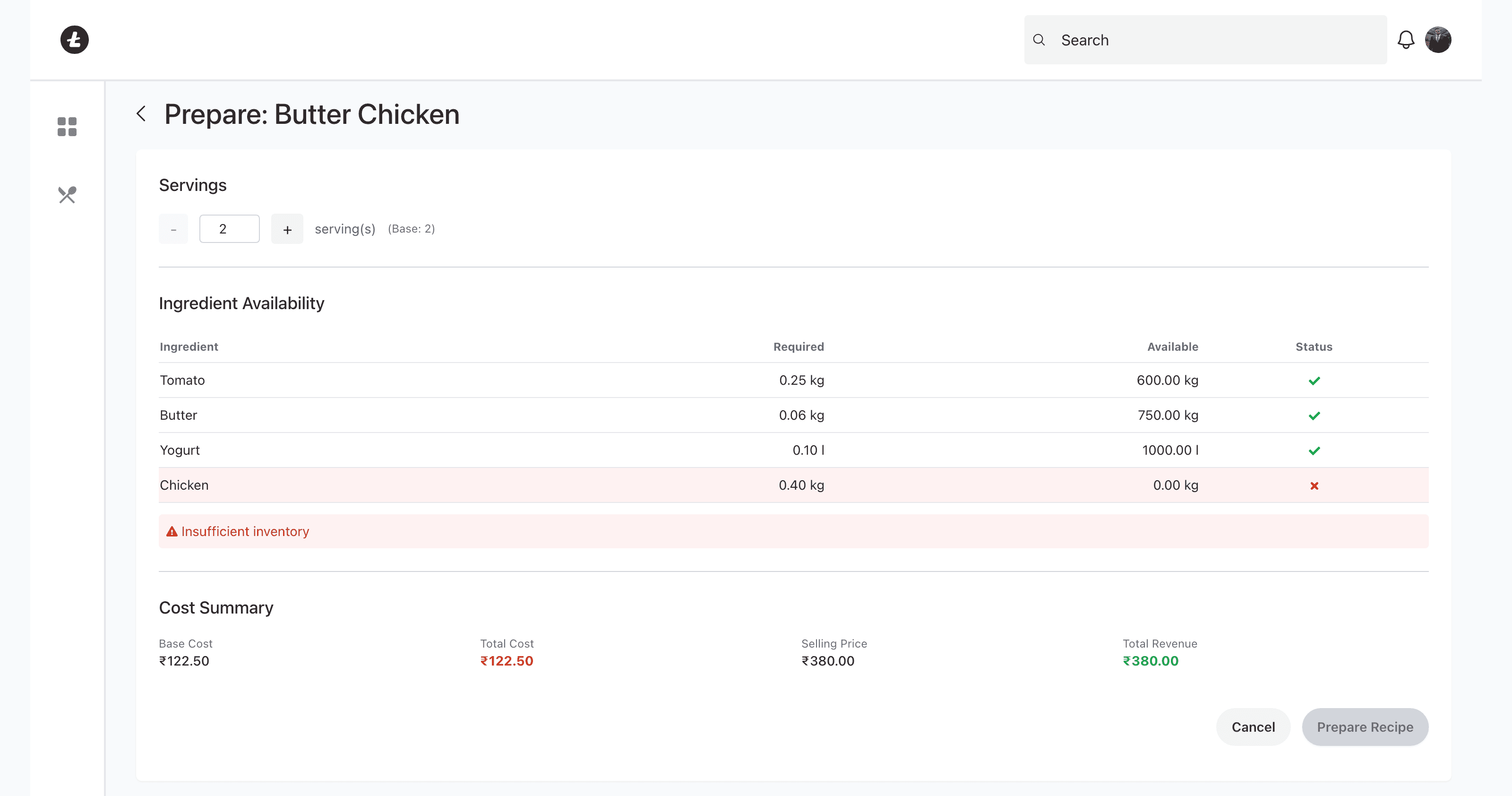Click the 0.00 kg available value

(x=1176, y=485)
